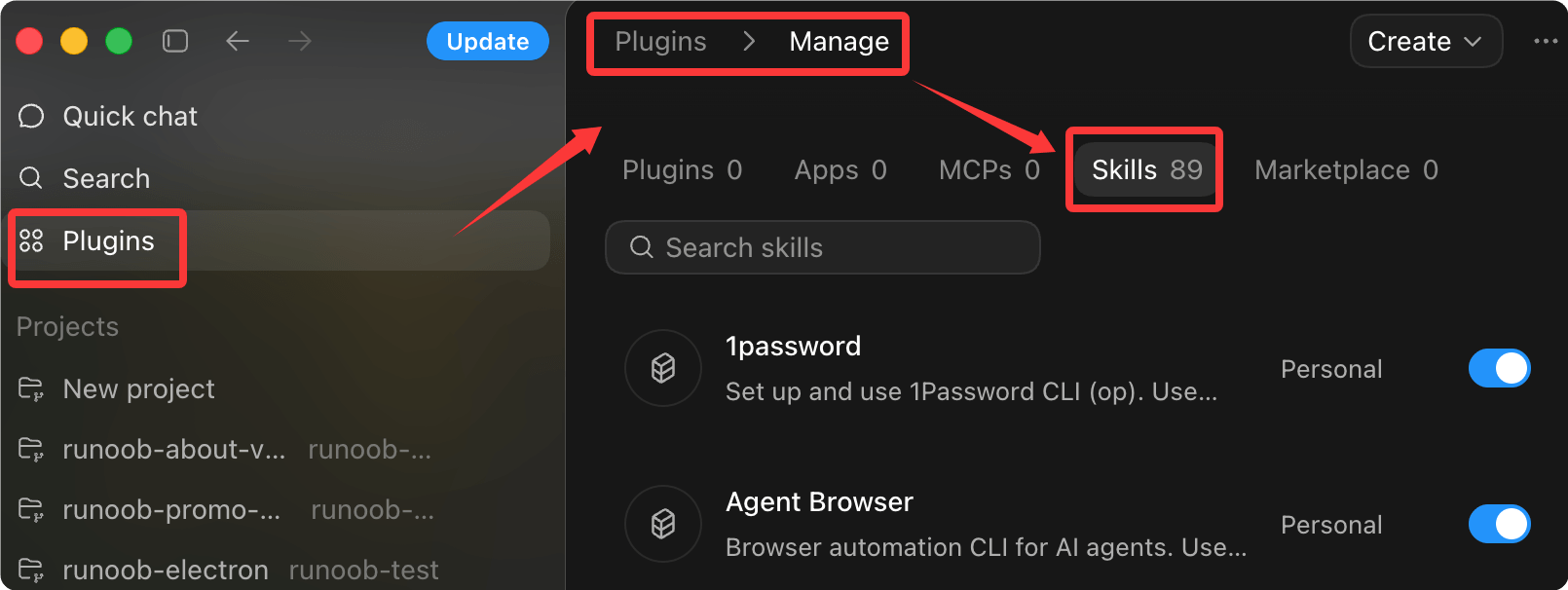This screenshot has width=1568, height=590.
Task: Switch to the Marketplace tab
Action: tap(1346, 170)
